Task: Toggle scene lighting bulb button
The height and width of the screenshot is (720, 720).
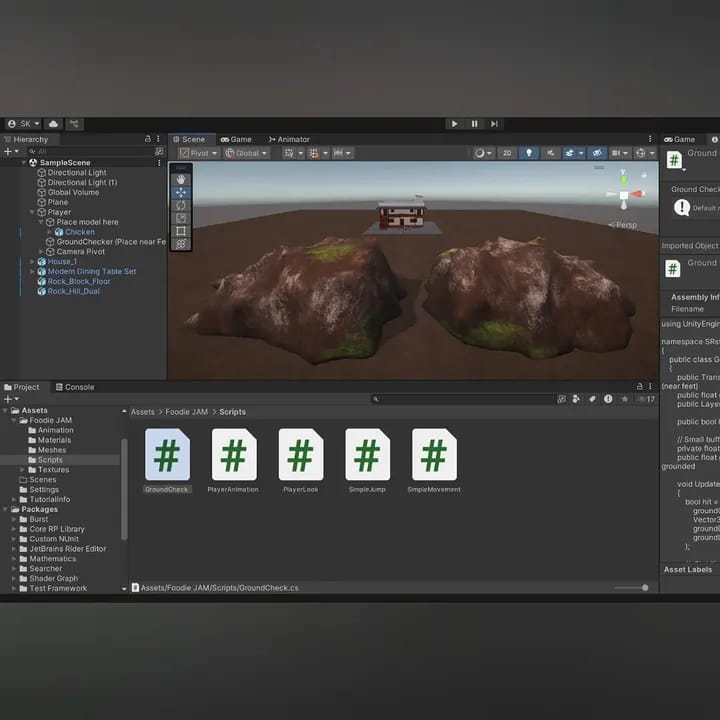Action: tap(529, 153)
